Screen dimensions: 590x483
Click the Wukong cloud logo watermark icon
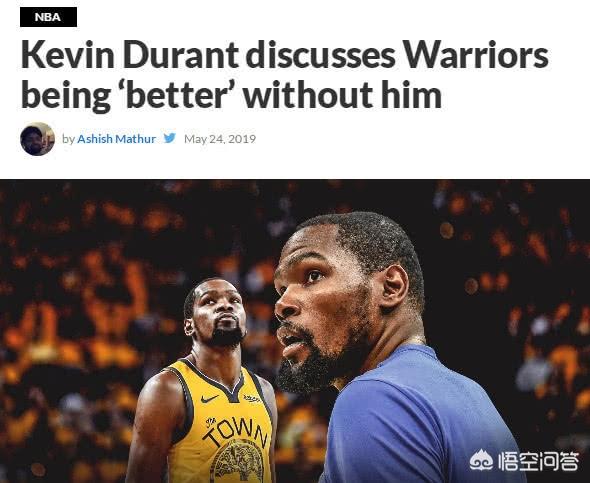tap(482, 460)
